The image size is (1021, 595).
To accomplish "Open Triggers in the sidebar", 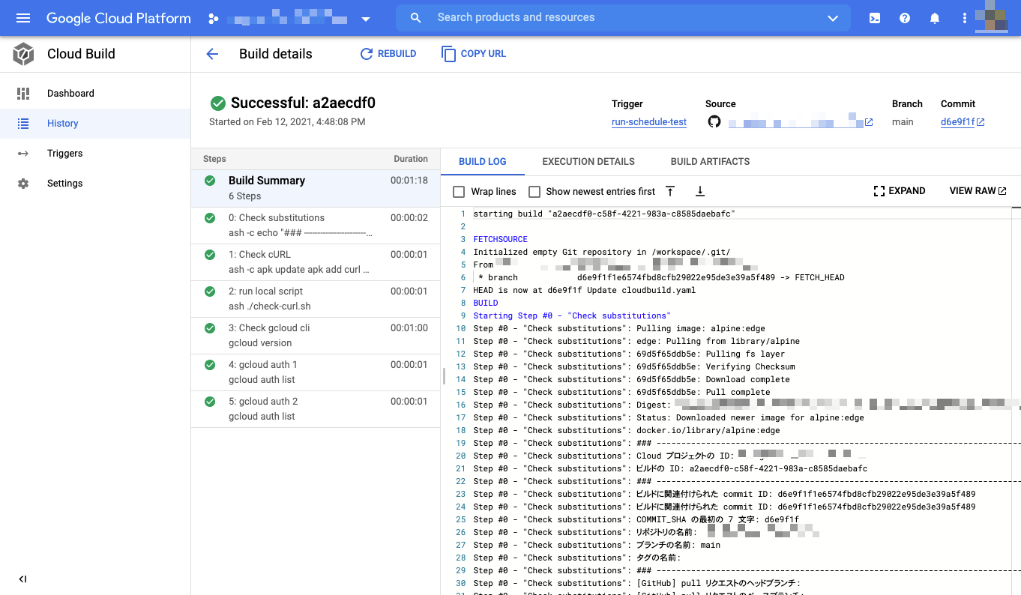I will coord(95,153).
